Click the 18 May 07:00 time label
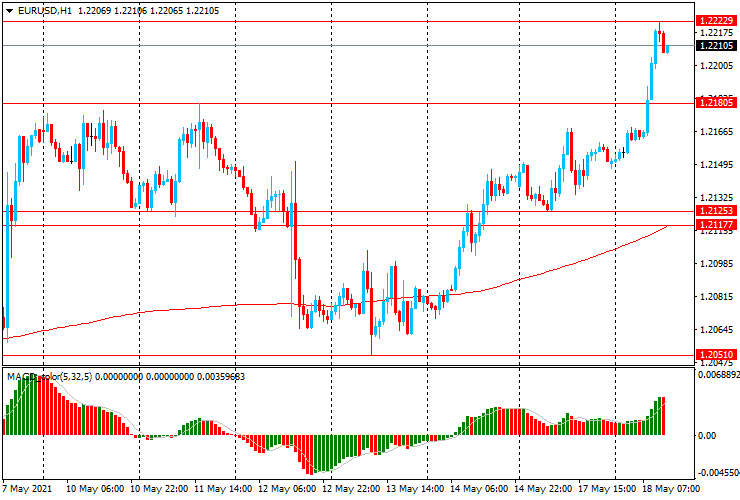Image resolution: width=740 pixels, height=500 pixels. [x=671, y=489]
